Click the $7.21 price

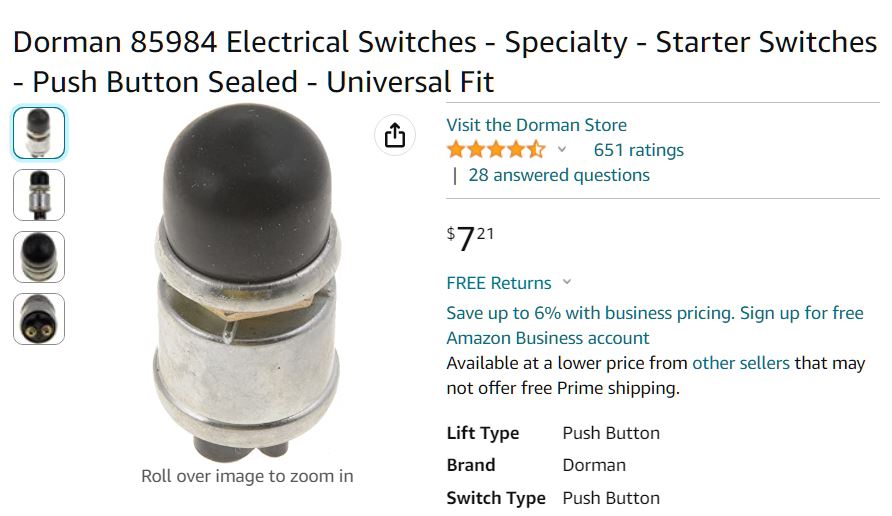click(470, 238)
